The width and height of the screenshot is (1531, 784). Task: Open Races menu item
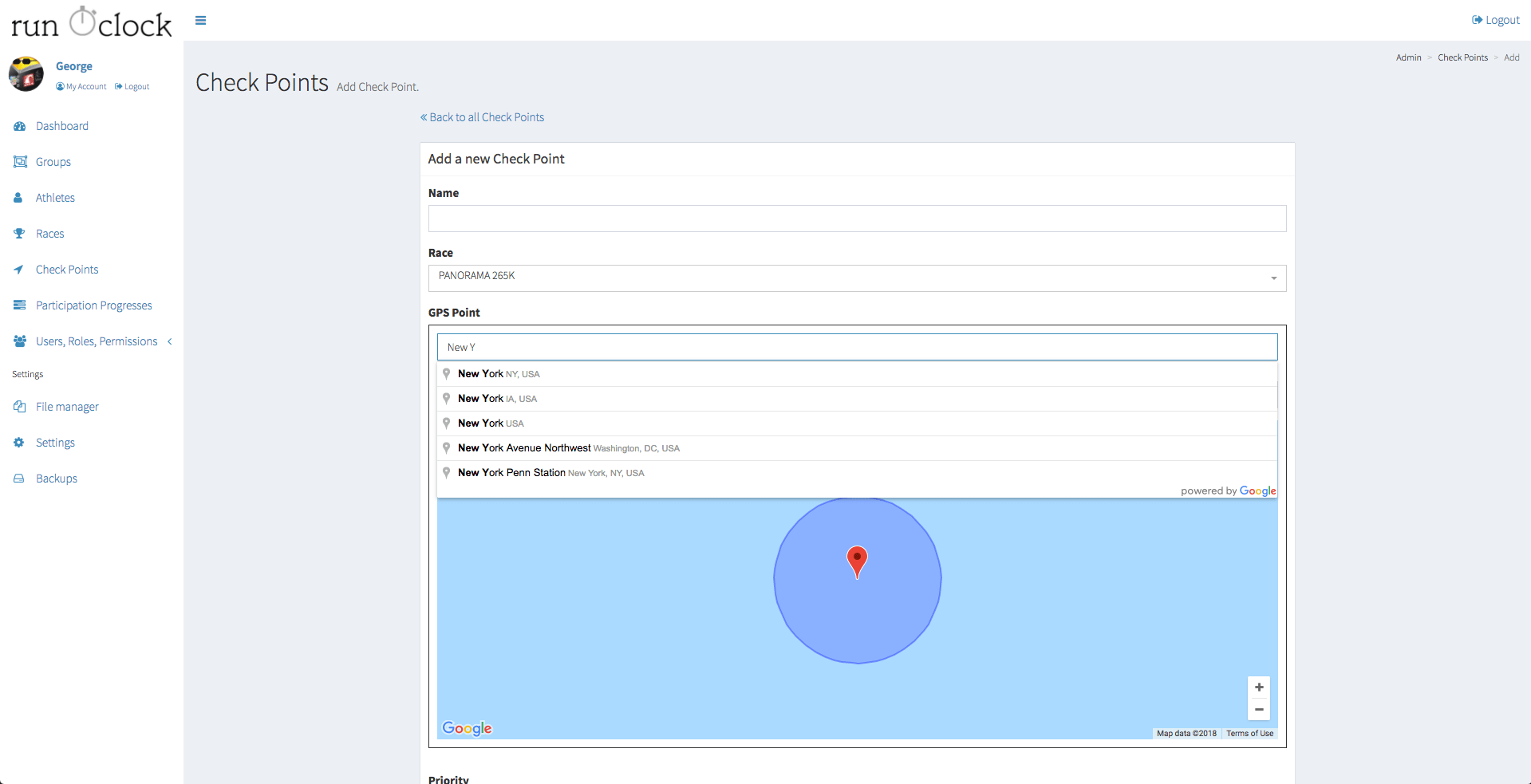tap(49, 234)
